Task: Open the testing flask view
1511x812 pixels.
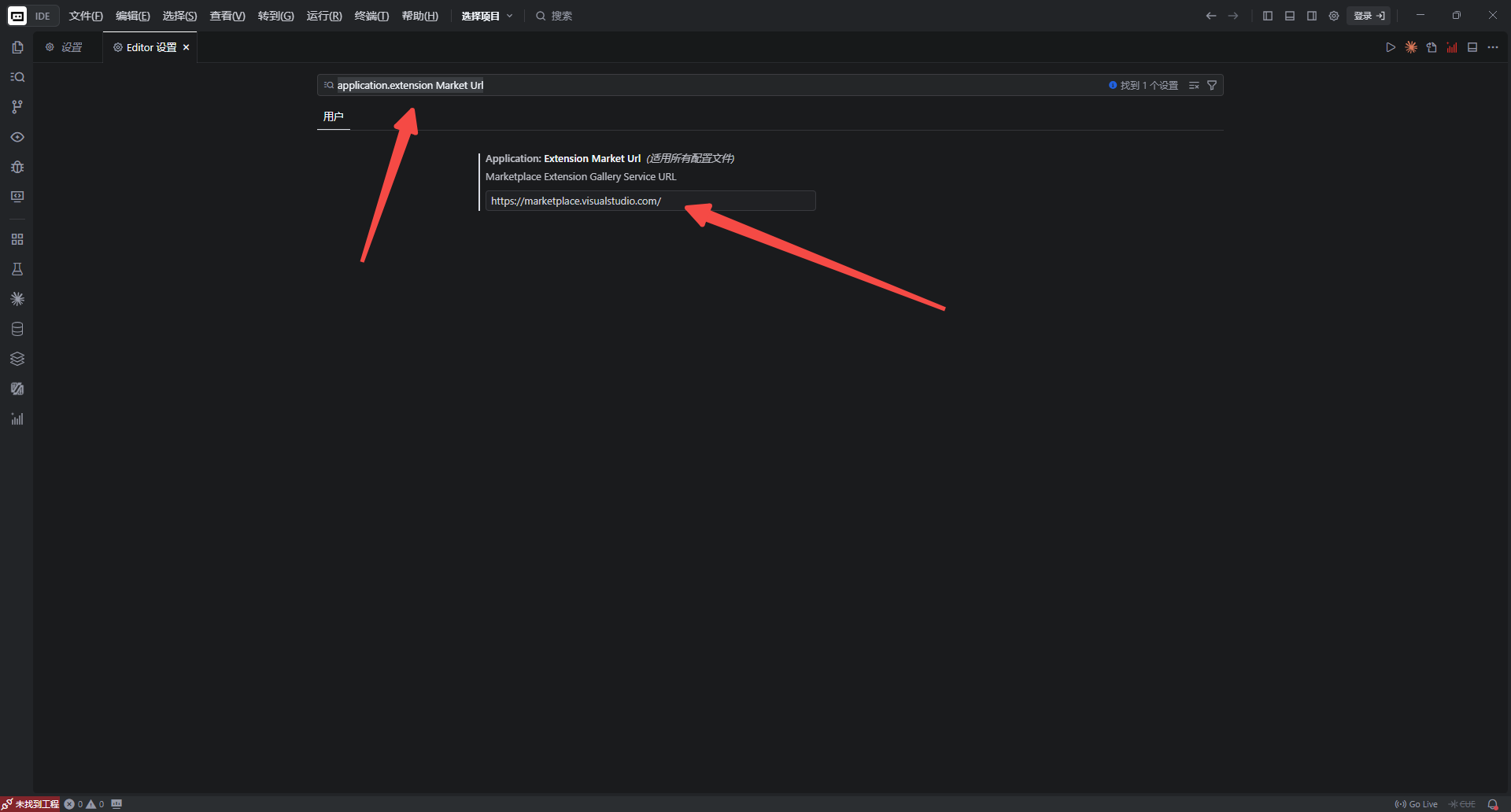Action: (17, 269)
